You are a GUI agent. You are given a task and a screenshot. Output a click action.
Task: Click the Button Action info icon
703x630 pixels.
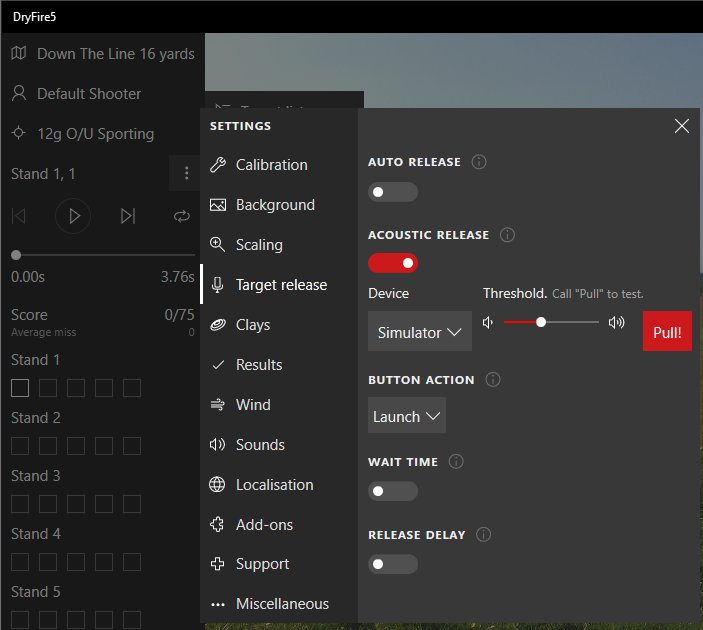click(x=492, y=380)
